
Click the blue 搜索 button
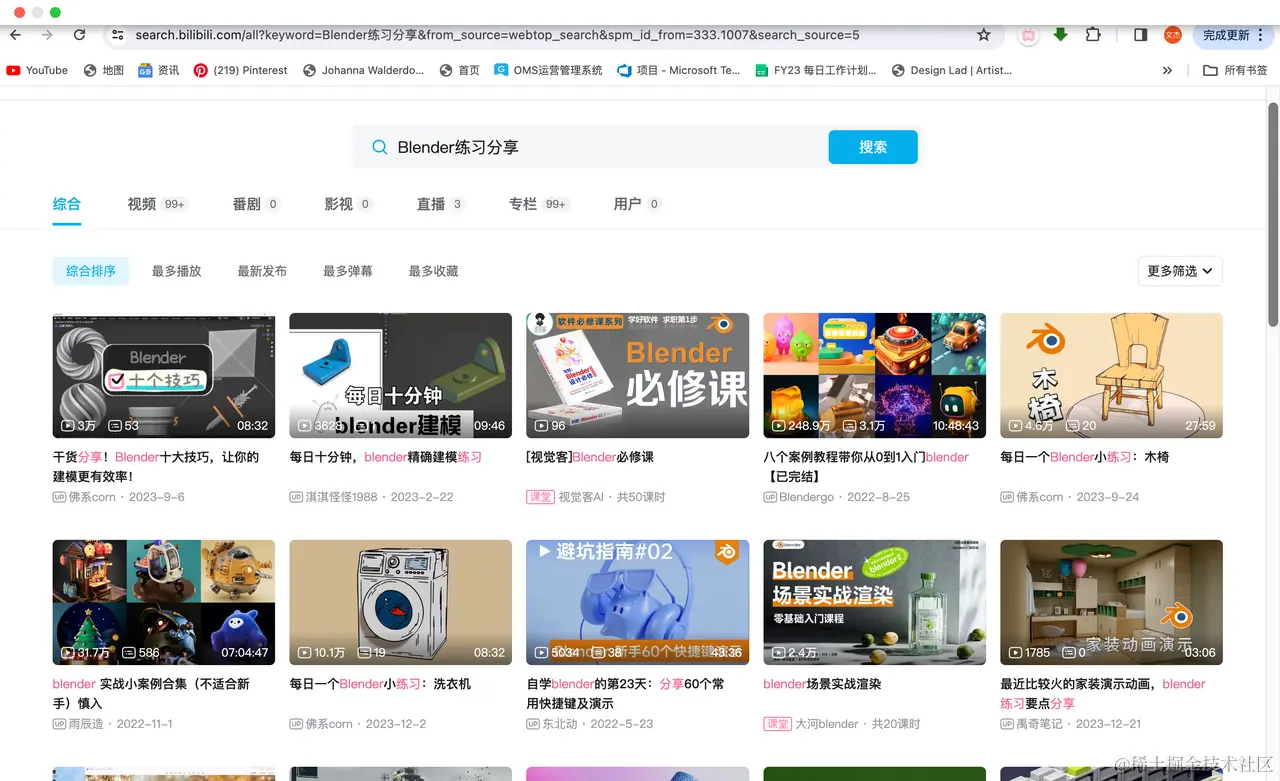click(x=873, y=147)
